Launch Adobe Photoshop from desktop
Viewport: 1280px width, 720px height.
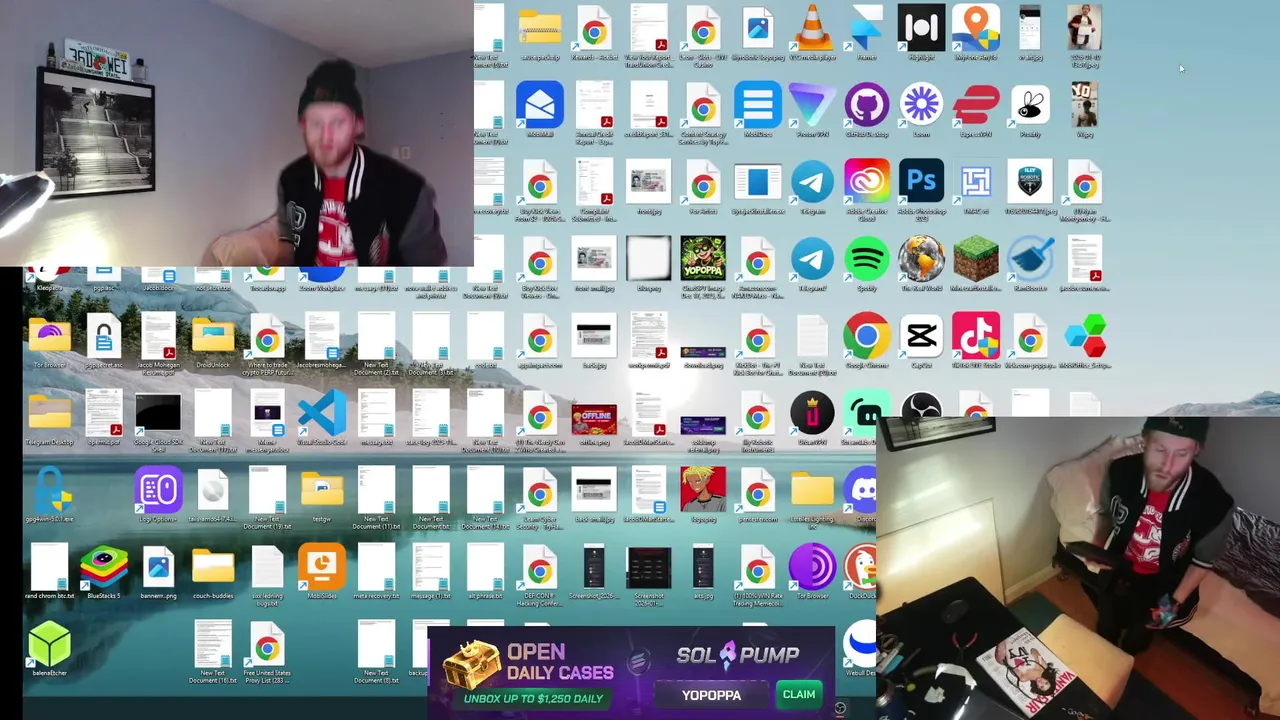coord(921,183)
